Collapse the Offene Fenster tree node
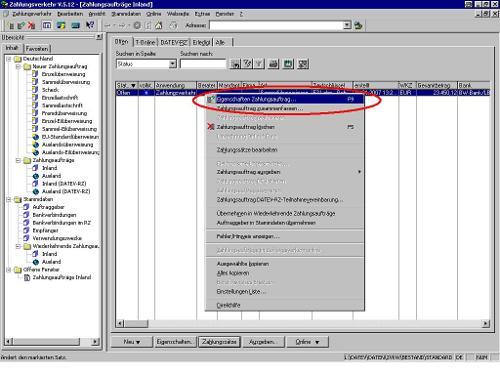The image size is (500, 375). coord(9,270)
